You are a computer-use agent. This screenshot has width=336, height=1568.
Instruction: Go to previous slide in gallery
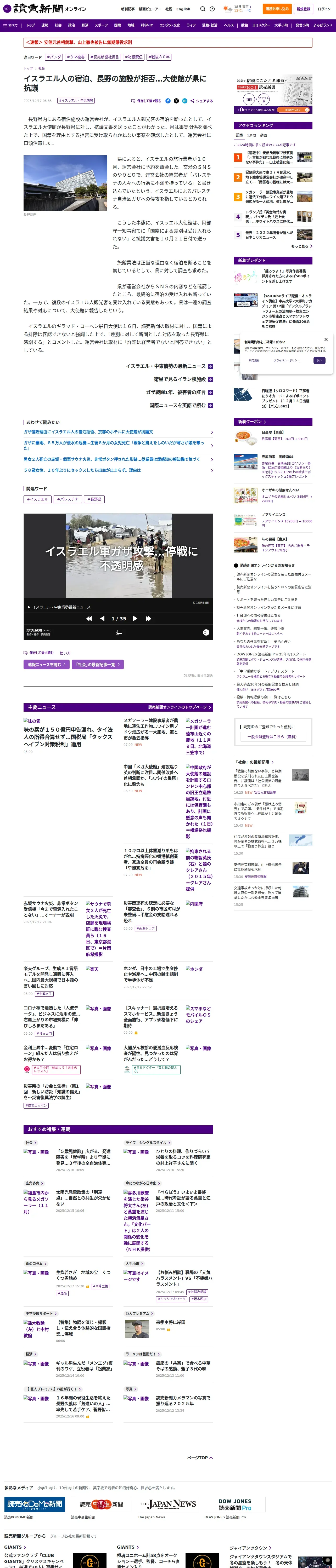(x=102, y=618)
